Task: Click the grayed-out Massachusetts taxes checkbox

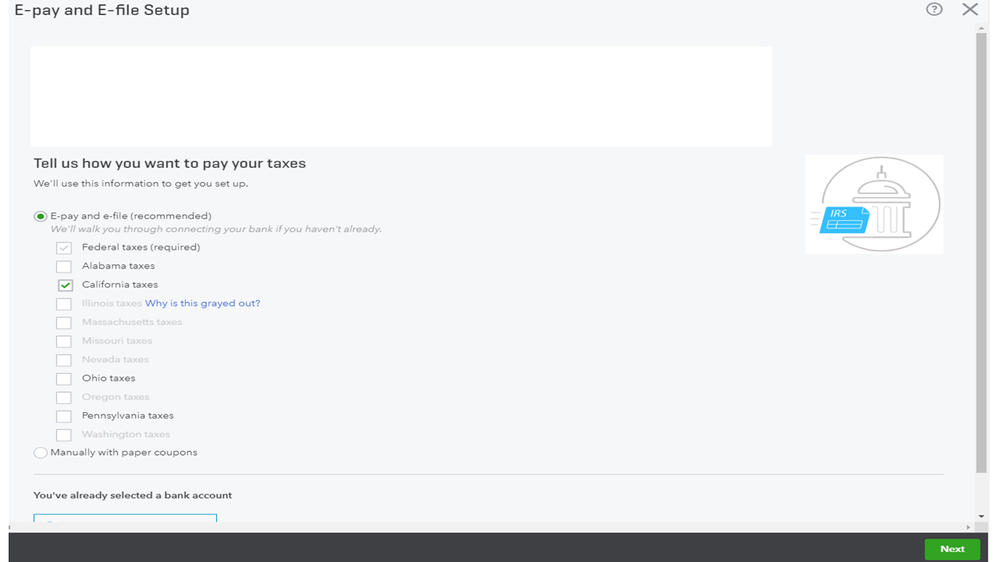Action: tap(64, 323)
